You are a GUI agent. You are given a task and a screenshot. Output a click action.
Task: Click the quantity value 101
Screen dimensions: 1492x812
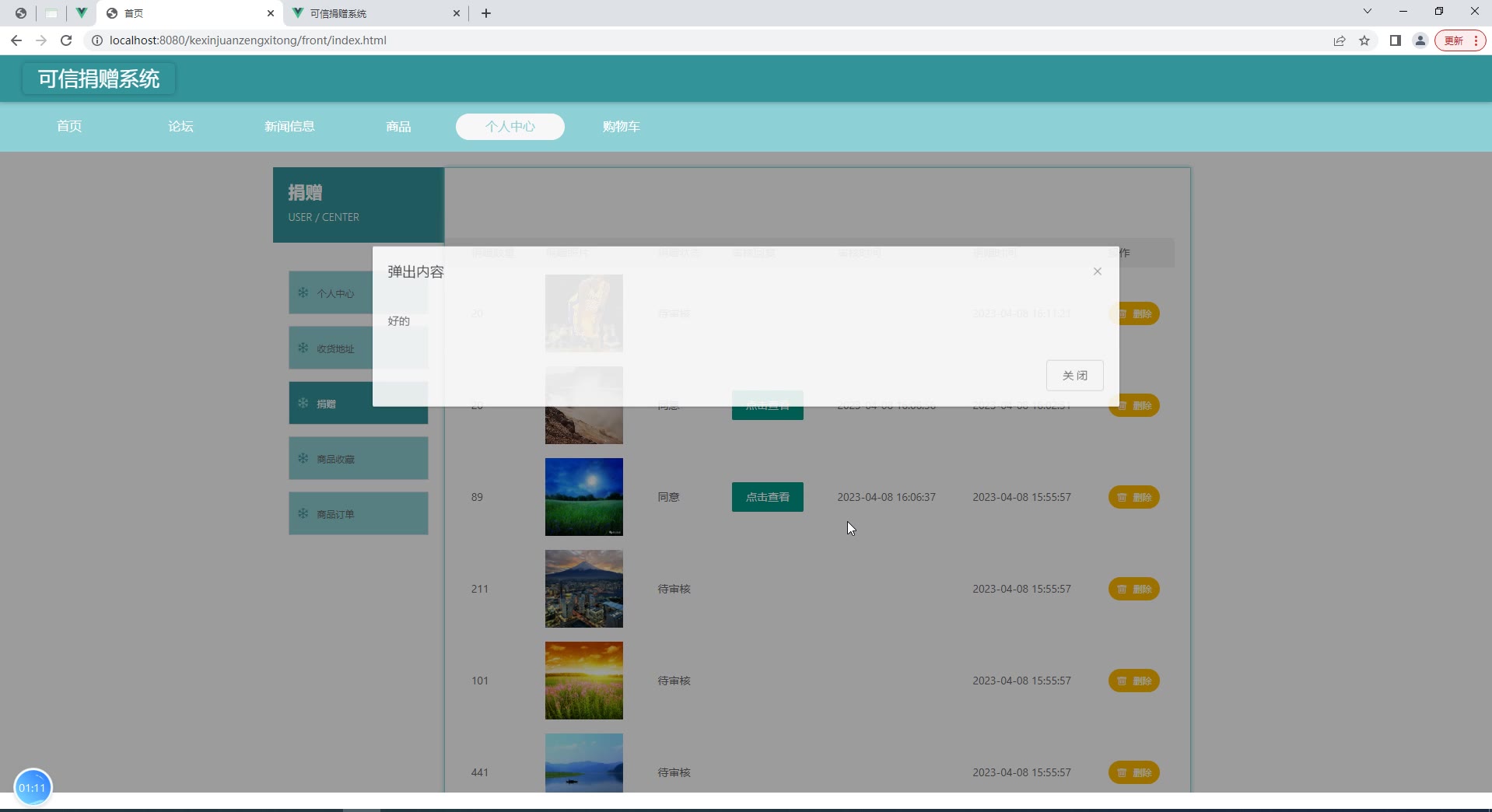(480, 681)
